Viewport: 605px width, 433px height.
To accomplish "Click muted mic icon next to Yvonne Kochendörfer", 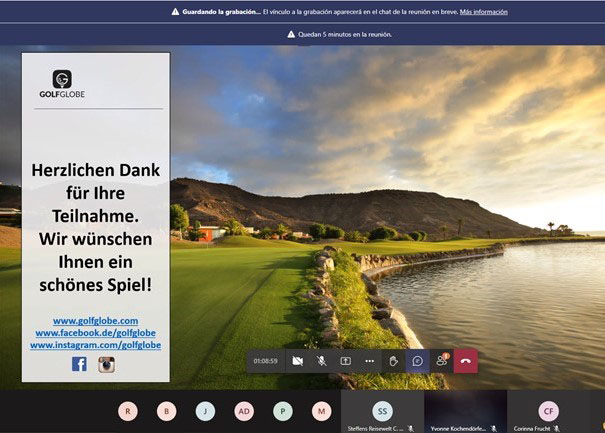I will click(493, 428).
